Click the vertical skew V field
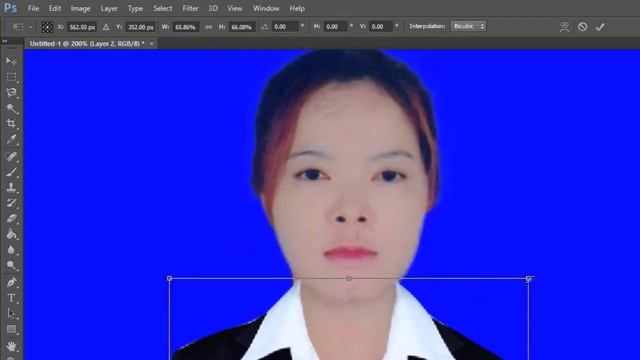The image size is (640, 360). (x=382, y=27)
